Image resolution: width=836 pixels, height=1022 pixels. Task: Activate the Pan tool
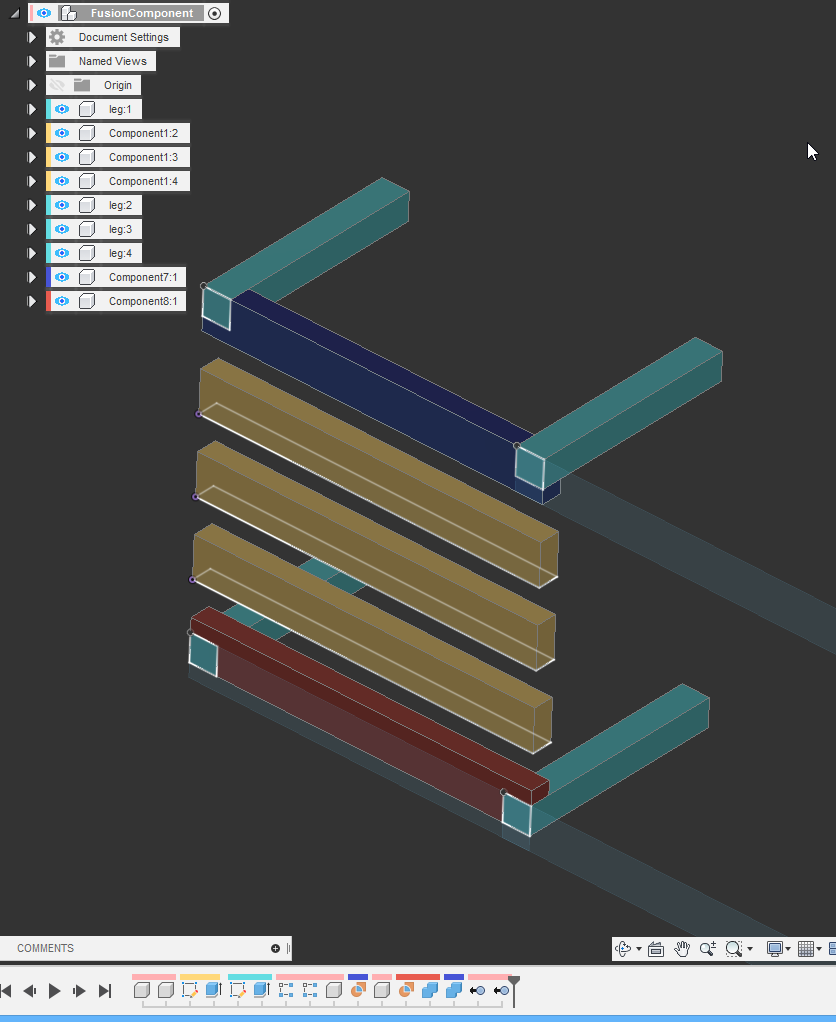pyautogui.click(x=684, y=948)
